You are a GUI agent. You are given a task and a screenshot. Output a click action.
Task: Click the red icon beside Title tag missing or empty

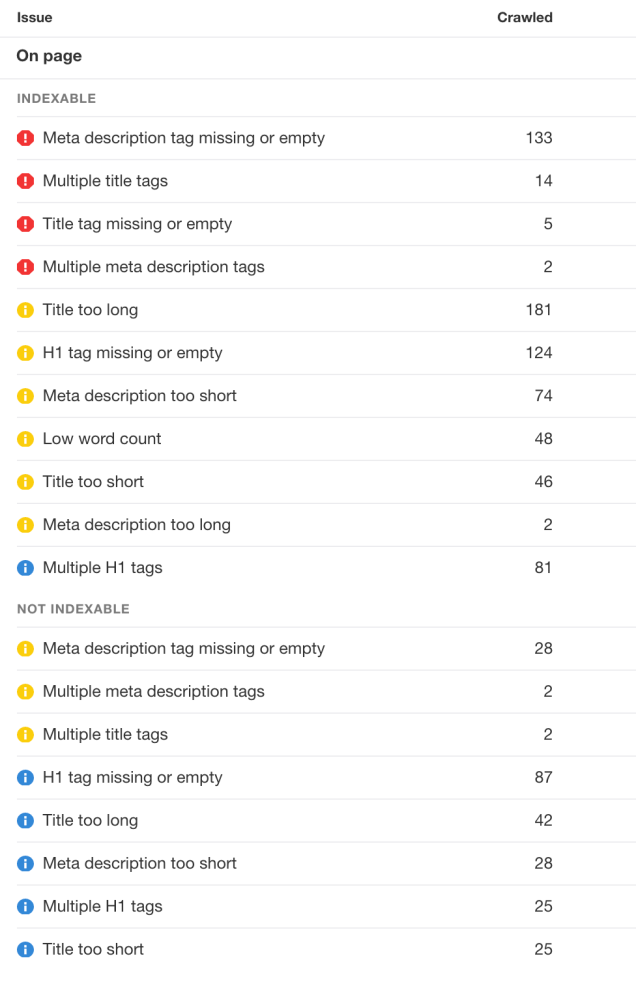click(25, 224)
